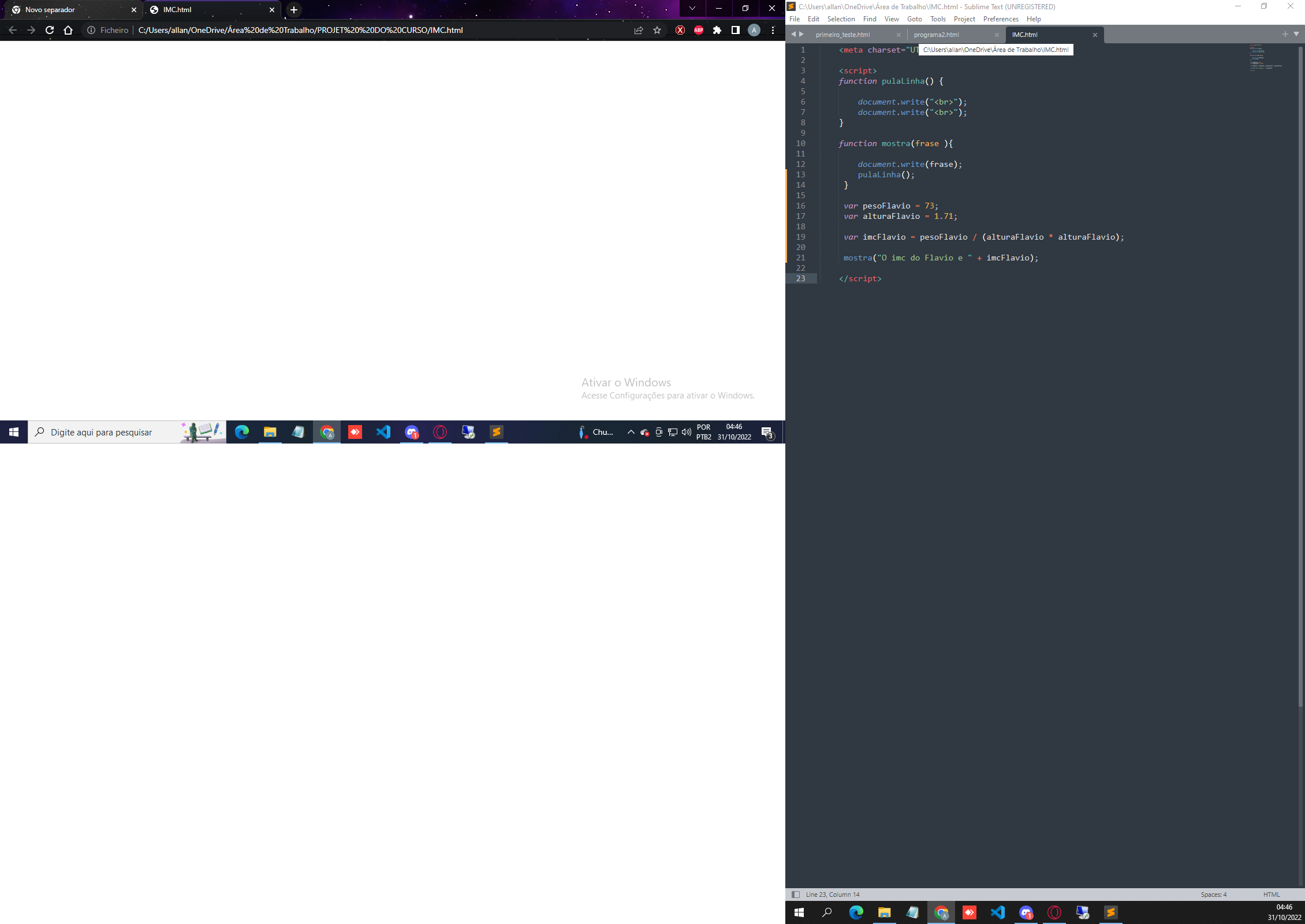The height and width of the screenshot is (924, 1305).
Task: Open Sublime tab list dropdown arrow
Action: (x=1296, y=34)
